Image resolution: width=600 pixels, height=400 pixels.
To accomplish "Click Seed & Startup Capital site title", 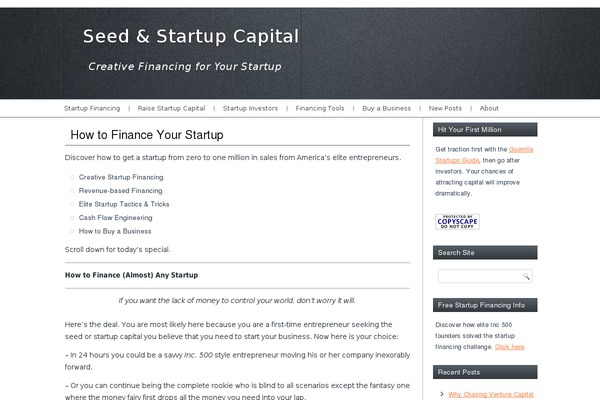I will (x=191, y=36).
